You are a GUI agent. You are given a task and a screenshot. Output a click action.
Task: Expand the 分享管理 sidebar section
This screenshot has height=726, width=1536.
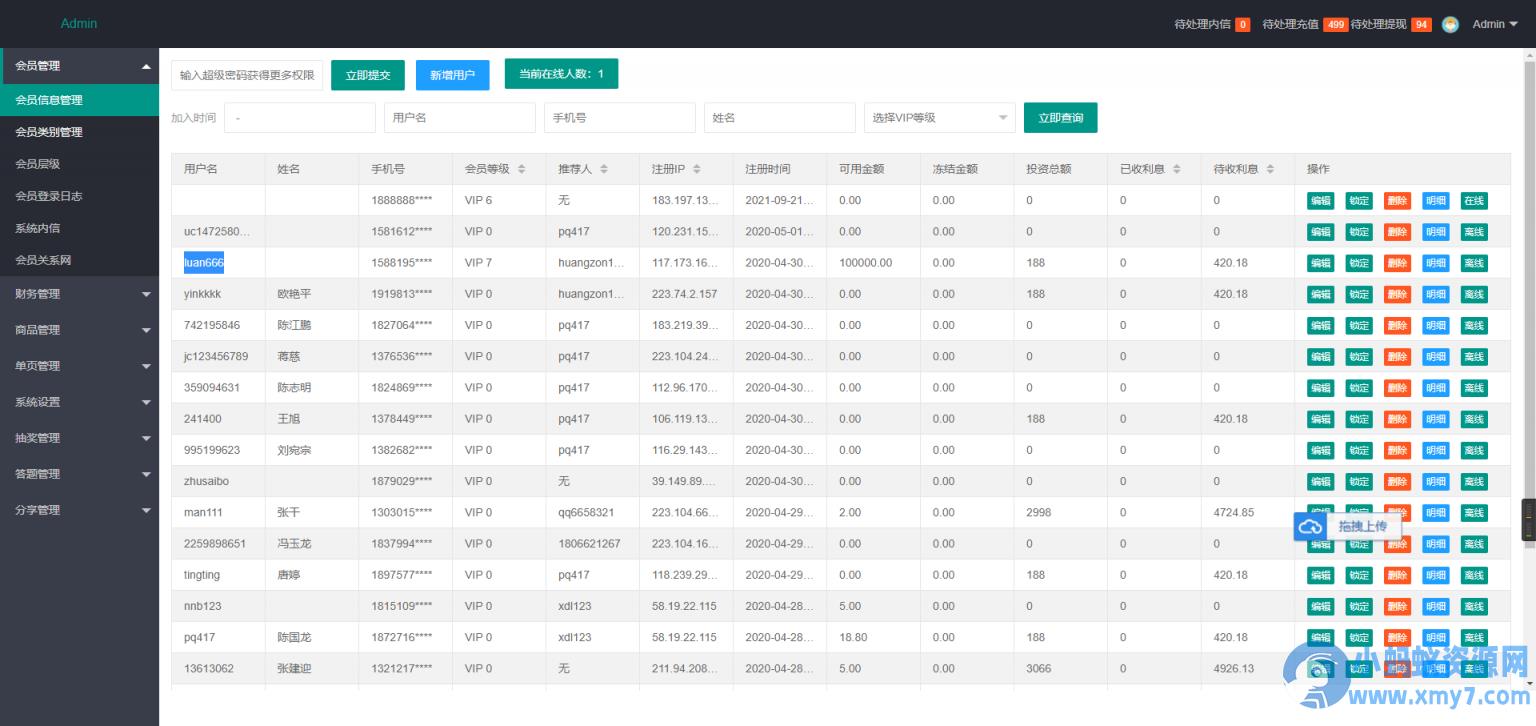(79, 510)
